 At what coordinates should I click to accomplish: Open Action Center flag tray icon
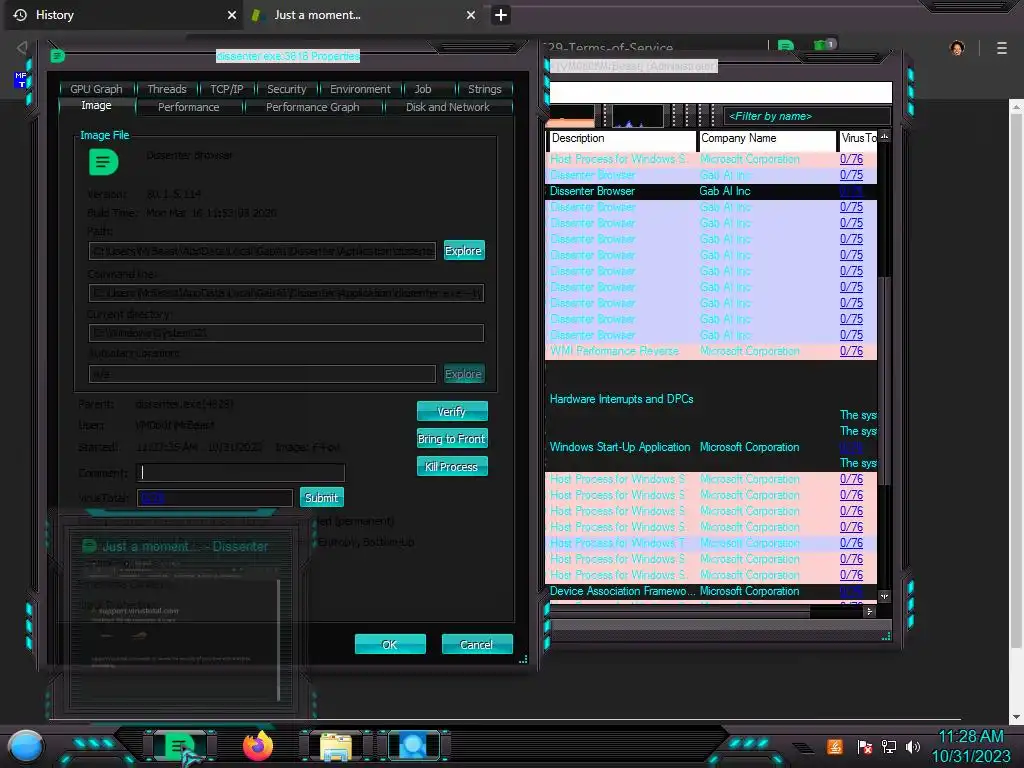tap(865, 747)
